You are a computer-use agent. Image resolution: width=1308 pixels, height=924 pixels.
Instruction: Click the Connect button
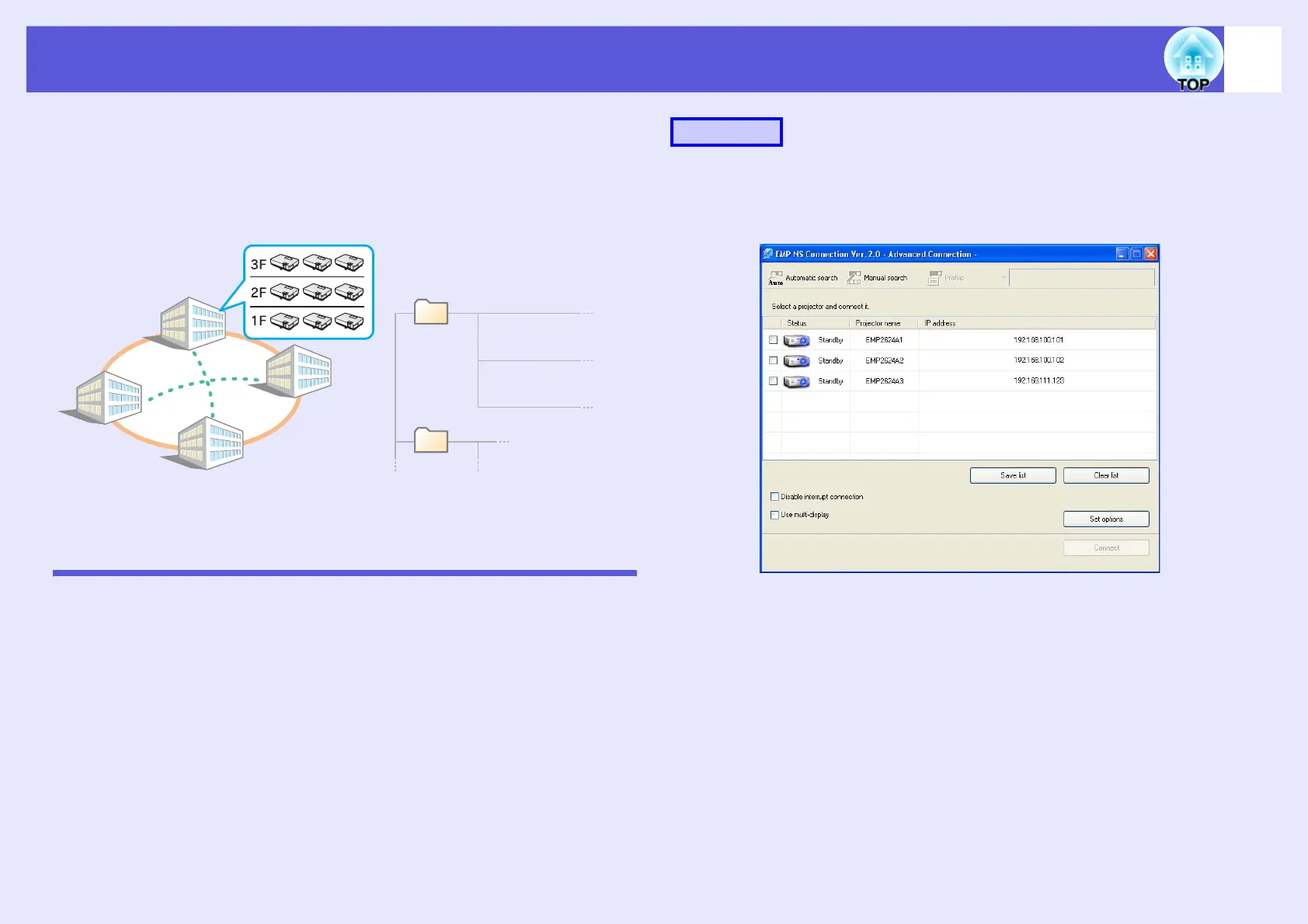click(x=1106, y=547)
